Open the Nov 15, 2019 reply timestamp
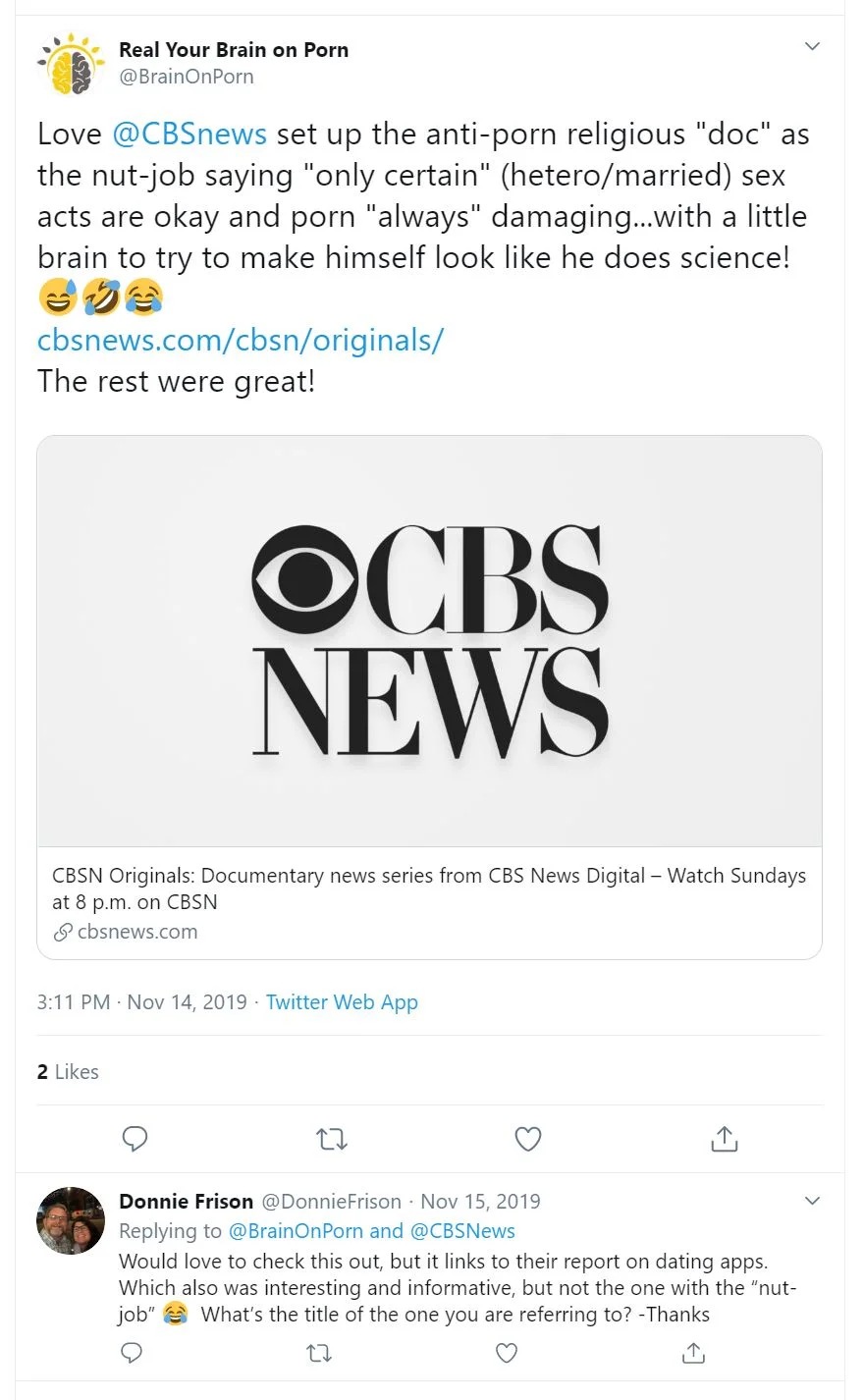Viewport: 864px width, 1400px height. tap(480, 1202)
